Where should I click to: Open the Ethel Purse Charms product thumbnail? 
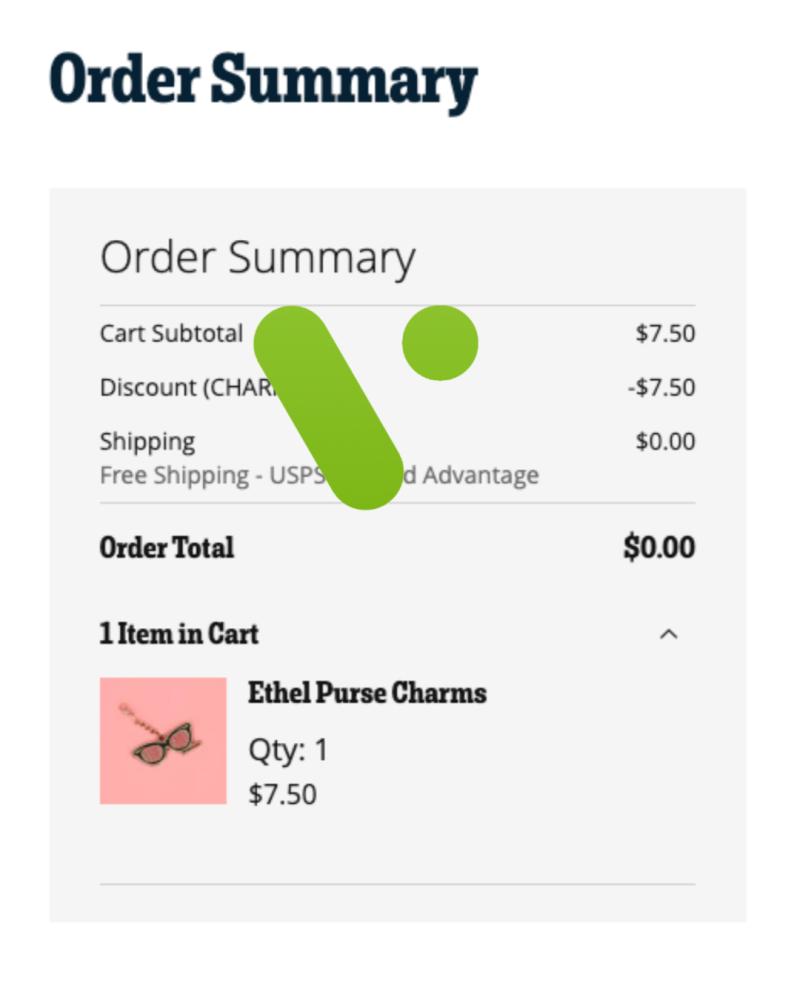pyautogui.click(x=163, y=740)
